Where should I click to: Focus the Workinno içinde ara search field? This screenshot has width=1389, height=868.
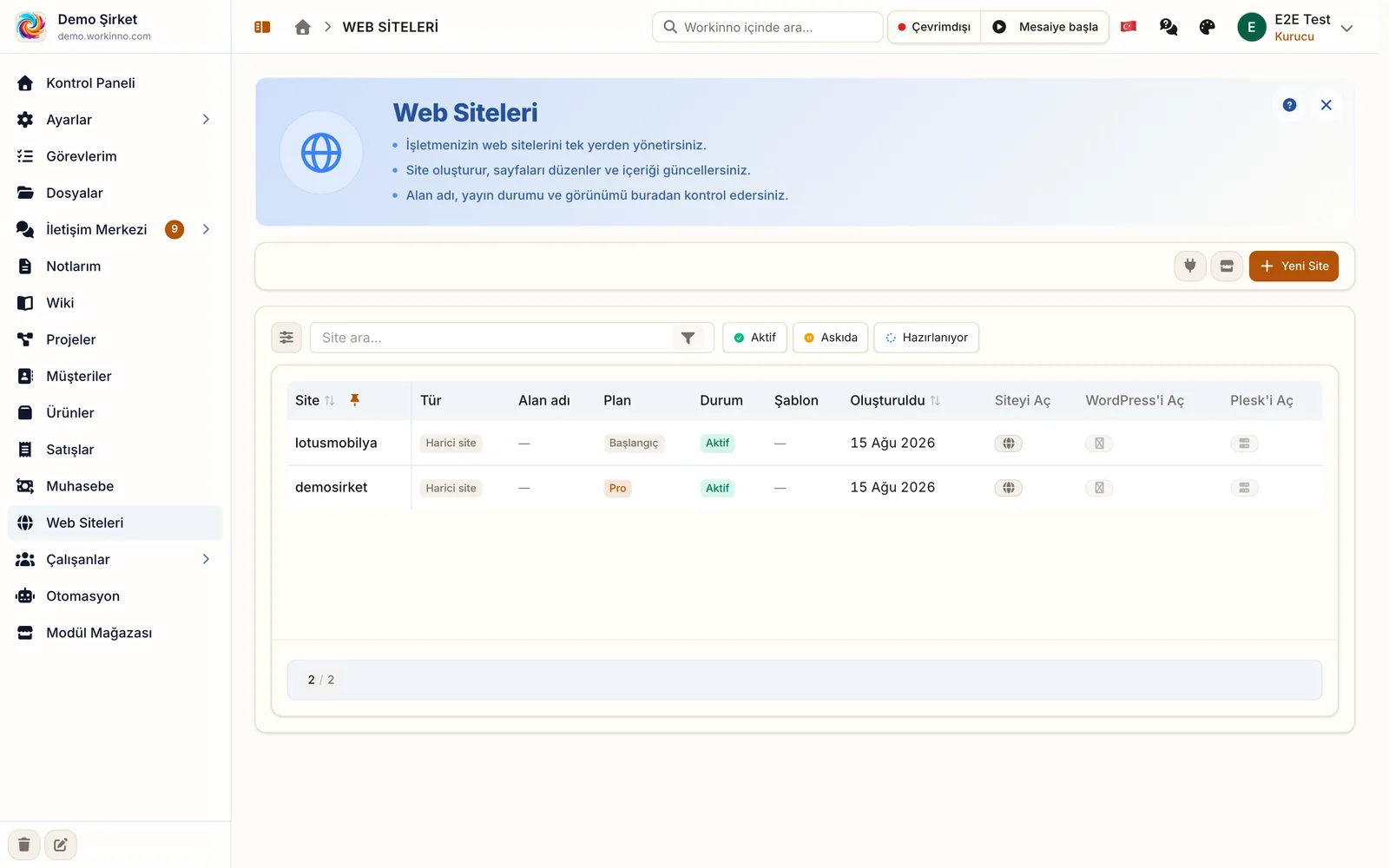pyautogui.click(x=767, y=27)
